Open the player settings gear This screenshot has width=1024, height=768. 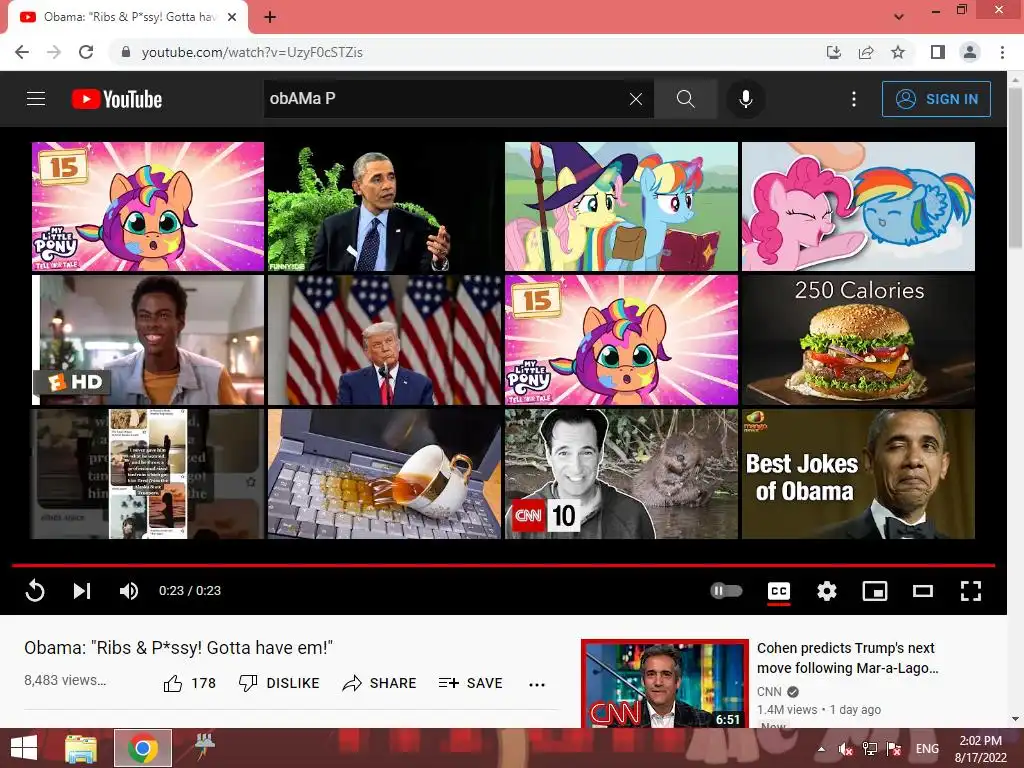pos(827,591)
